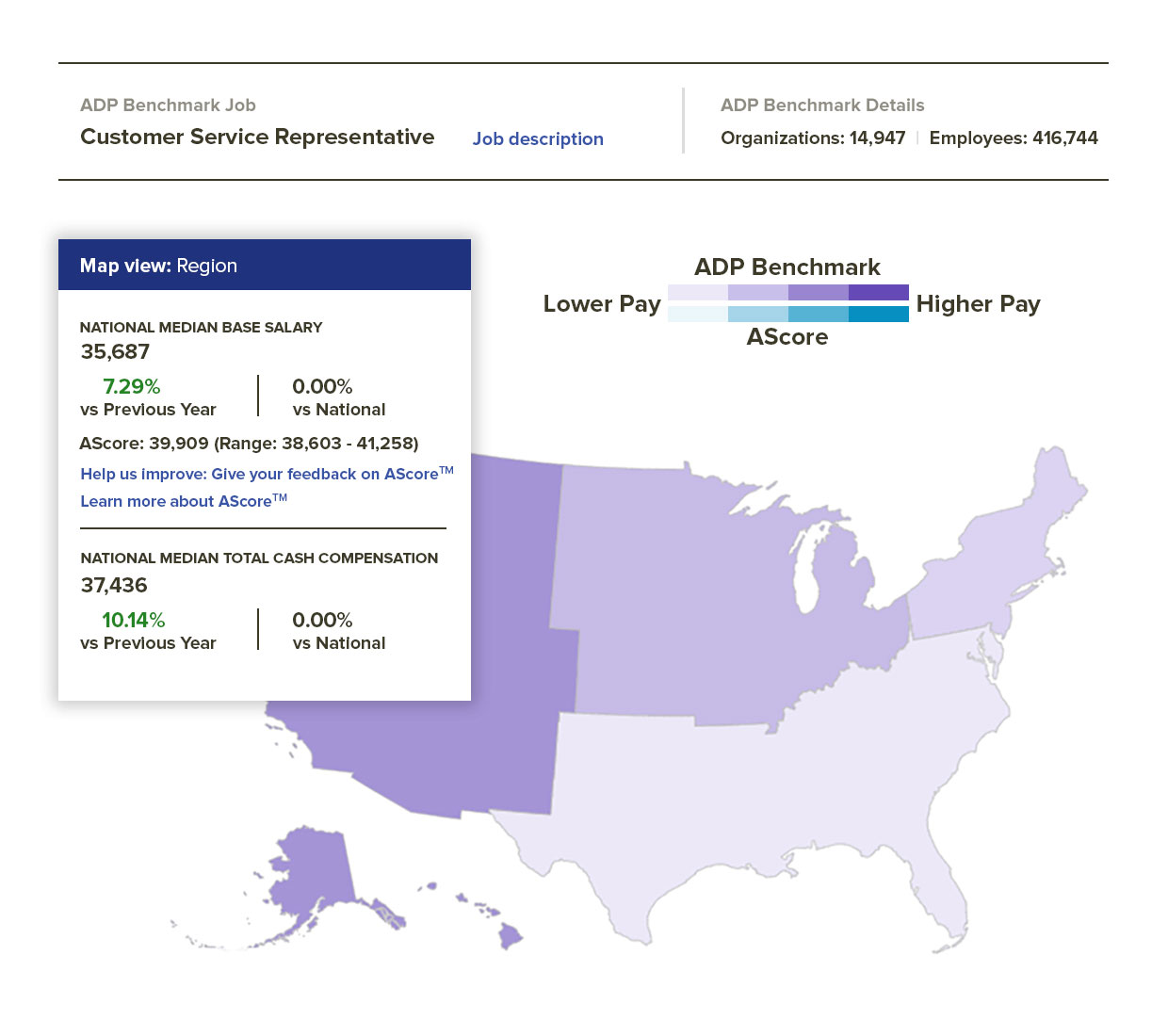
Task: Open the Job description link
Action: (538, 138)
